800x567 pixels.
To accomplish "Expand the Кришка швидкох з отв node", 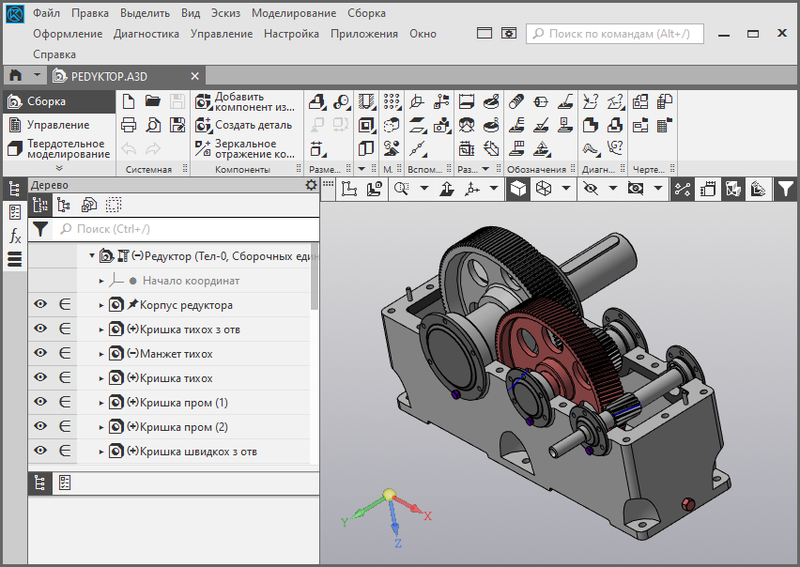I will point(101,452).
